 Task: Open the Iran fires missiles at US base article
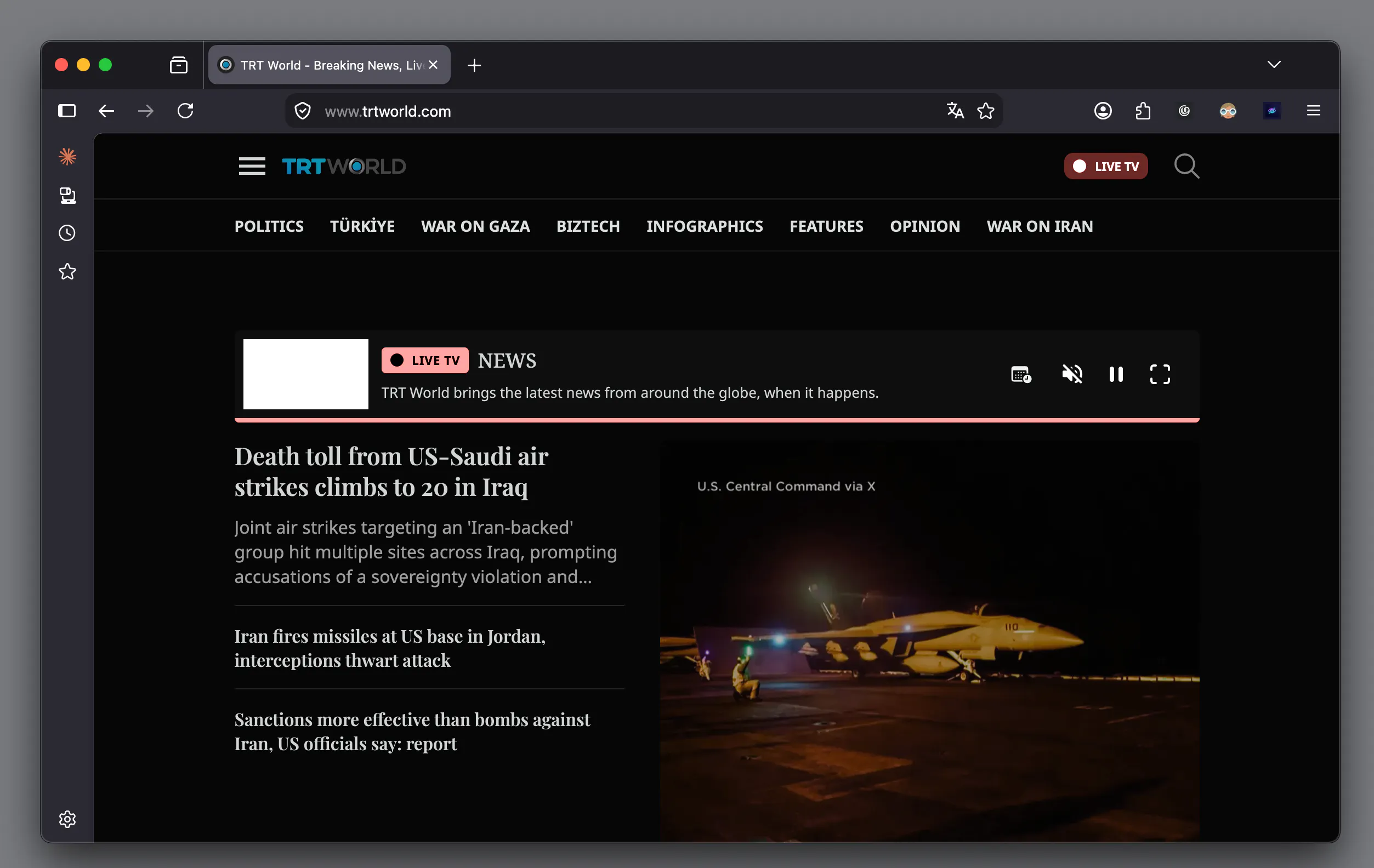tap(390, 648)
